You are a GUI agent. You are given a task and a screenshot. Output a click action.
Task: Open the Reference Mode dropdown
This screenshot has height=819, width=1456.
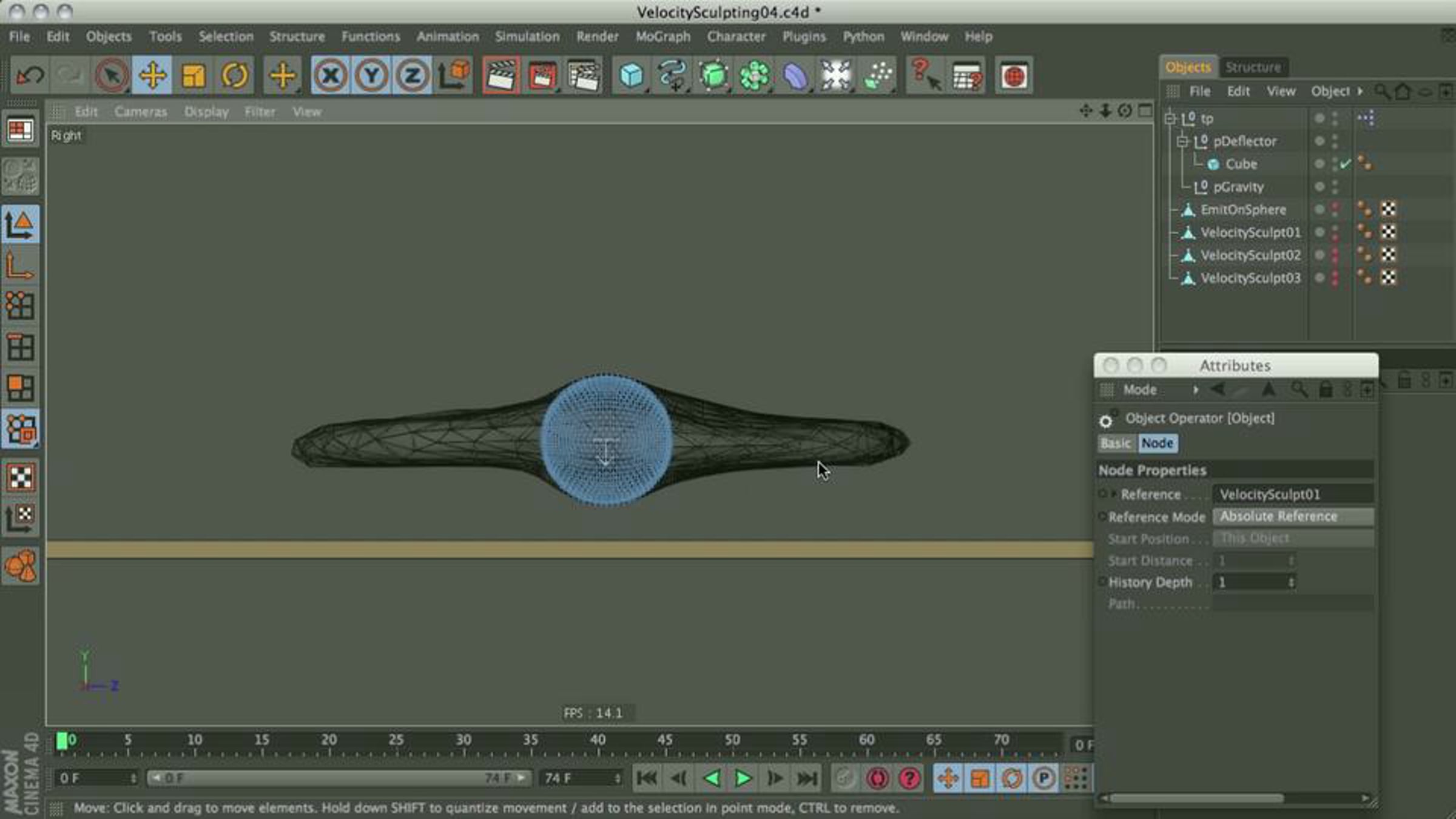click(1293, 516)
